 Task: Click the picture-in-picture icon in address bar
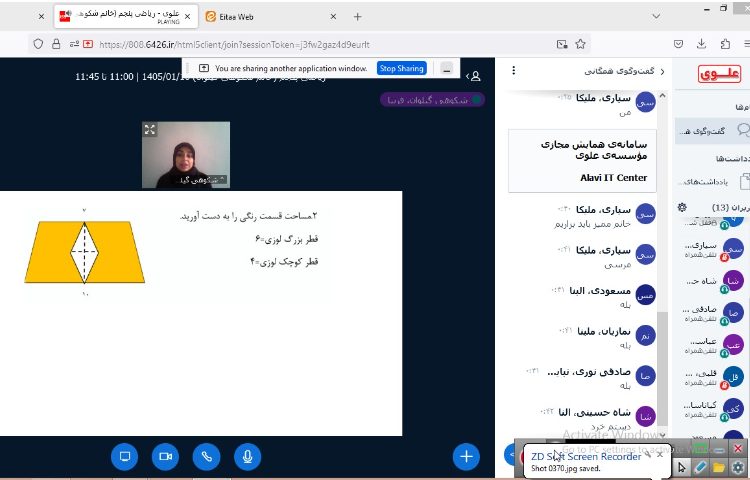562,44
